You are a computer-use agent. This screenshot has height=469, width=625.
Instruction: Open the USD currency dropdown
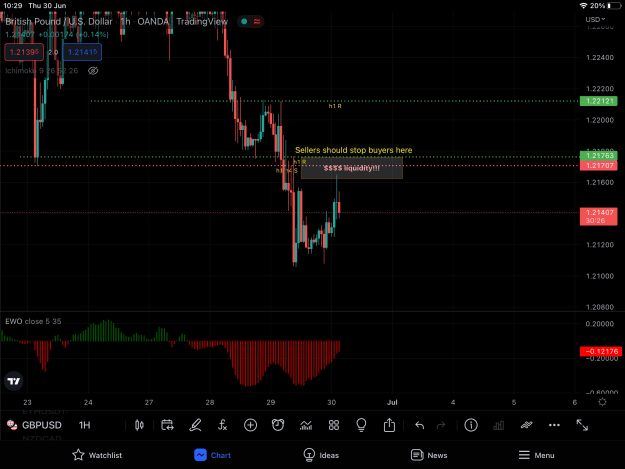[x=595, y=20]
